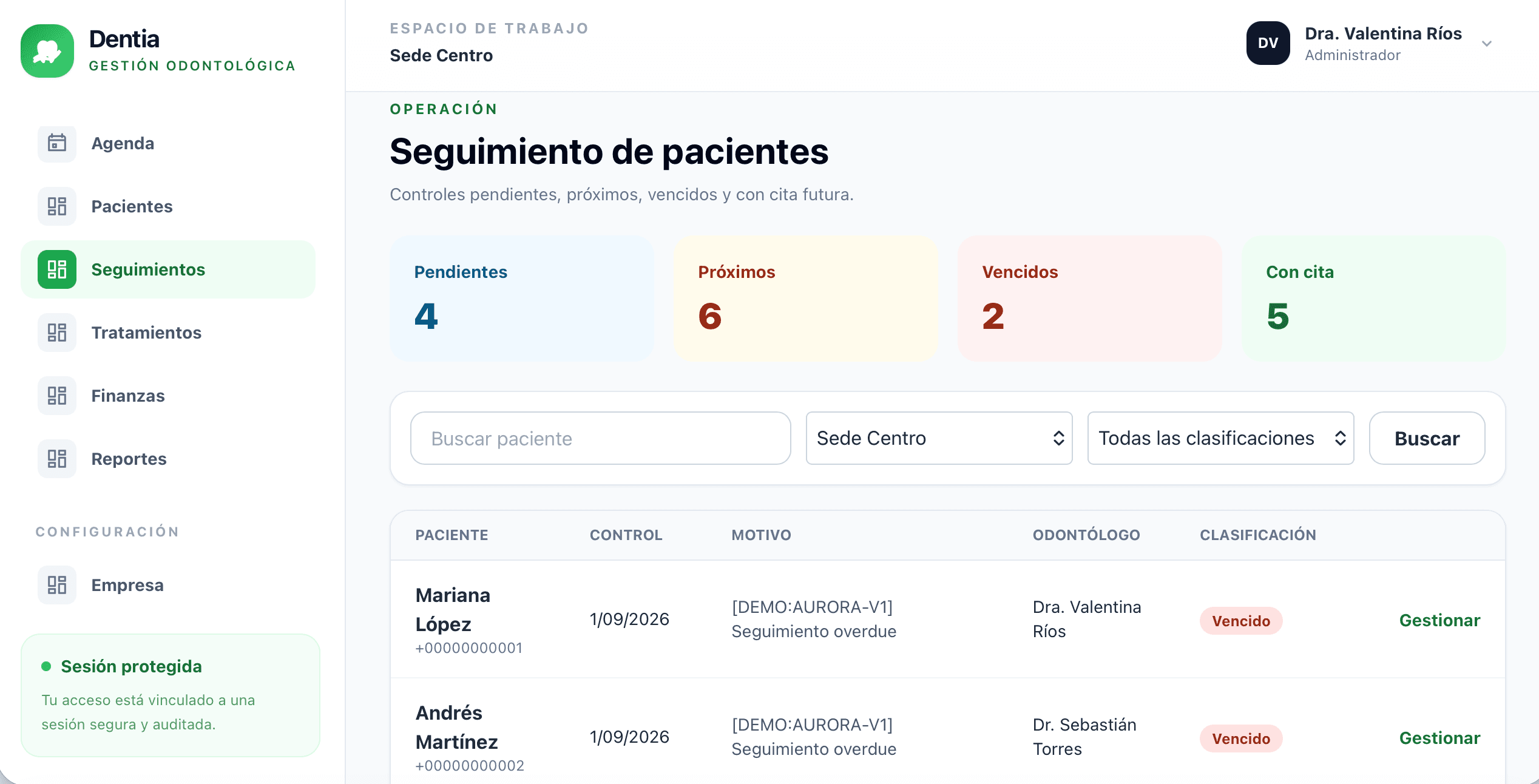Click the Buscar button
Viewport: 1539px width, 784px height.
click(1427, 438)
